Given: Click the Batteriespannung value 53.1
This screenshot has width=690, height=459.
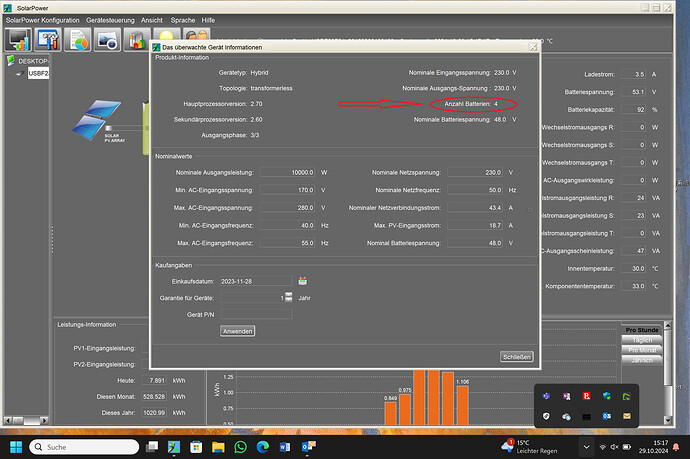Looking at the screenshot, I should pos(633,92).
